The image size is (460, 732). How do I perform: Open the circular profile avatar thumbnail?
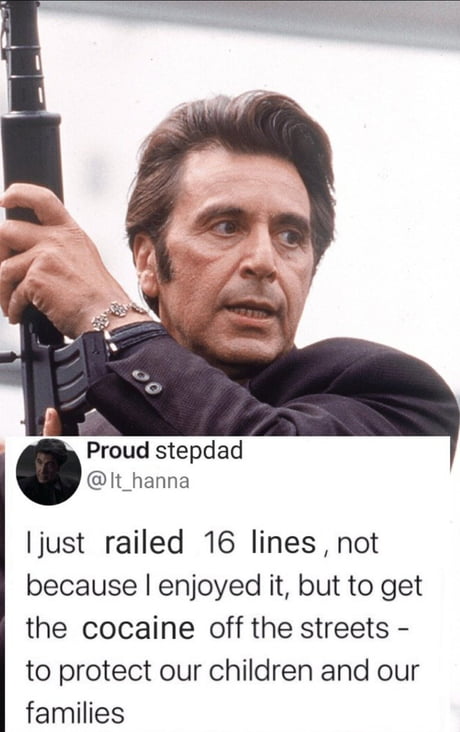click(49, 472)
